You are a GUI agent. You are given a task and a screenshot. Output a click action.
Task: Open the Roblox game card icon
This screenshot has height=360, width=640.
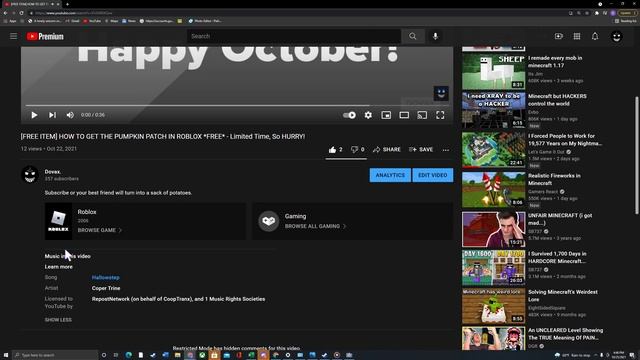(x=58, y=221)
